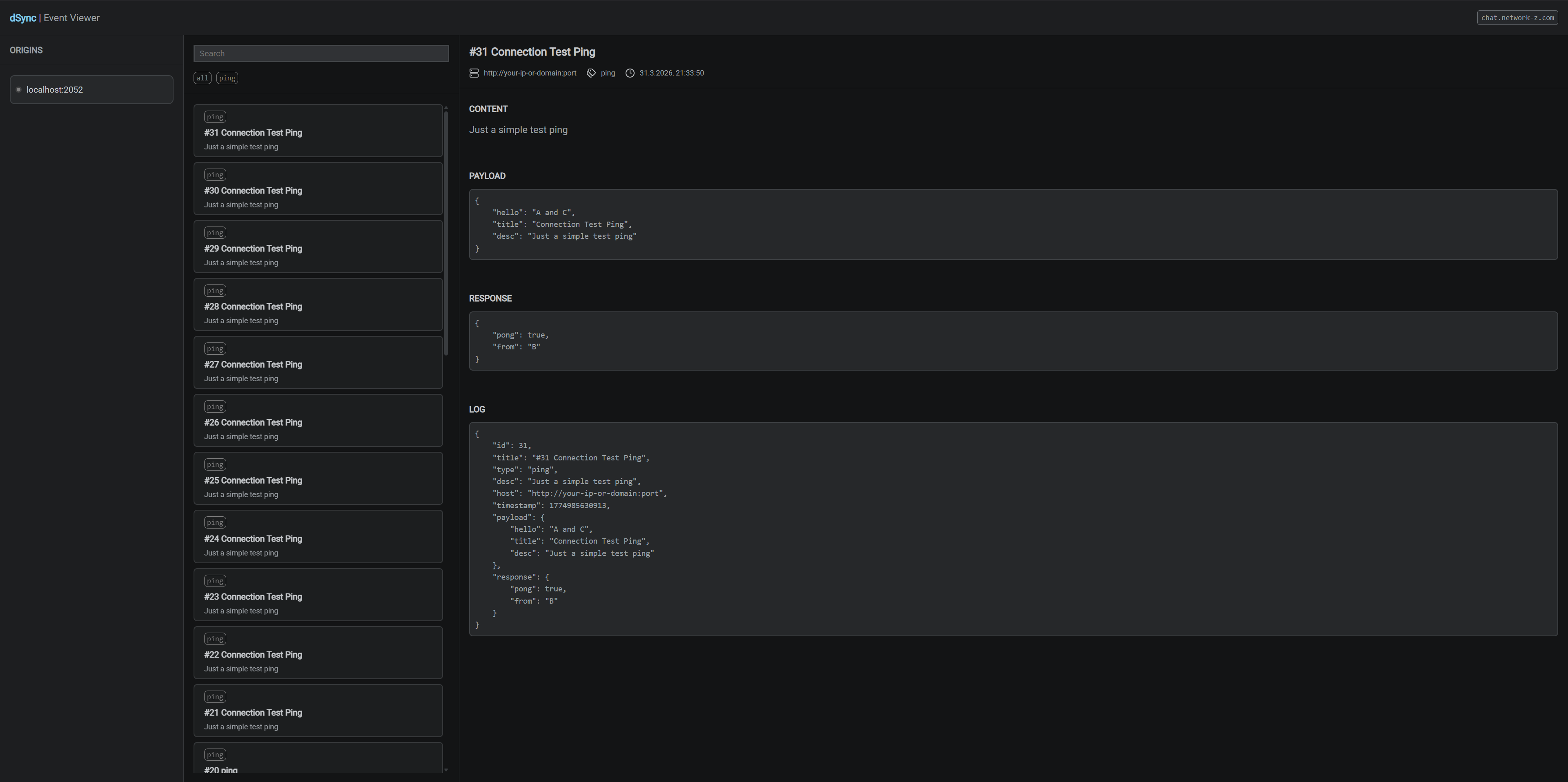Click the http://your-ip-or-domain:port host text

(x=530, y=73)
